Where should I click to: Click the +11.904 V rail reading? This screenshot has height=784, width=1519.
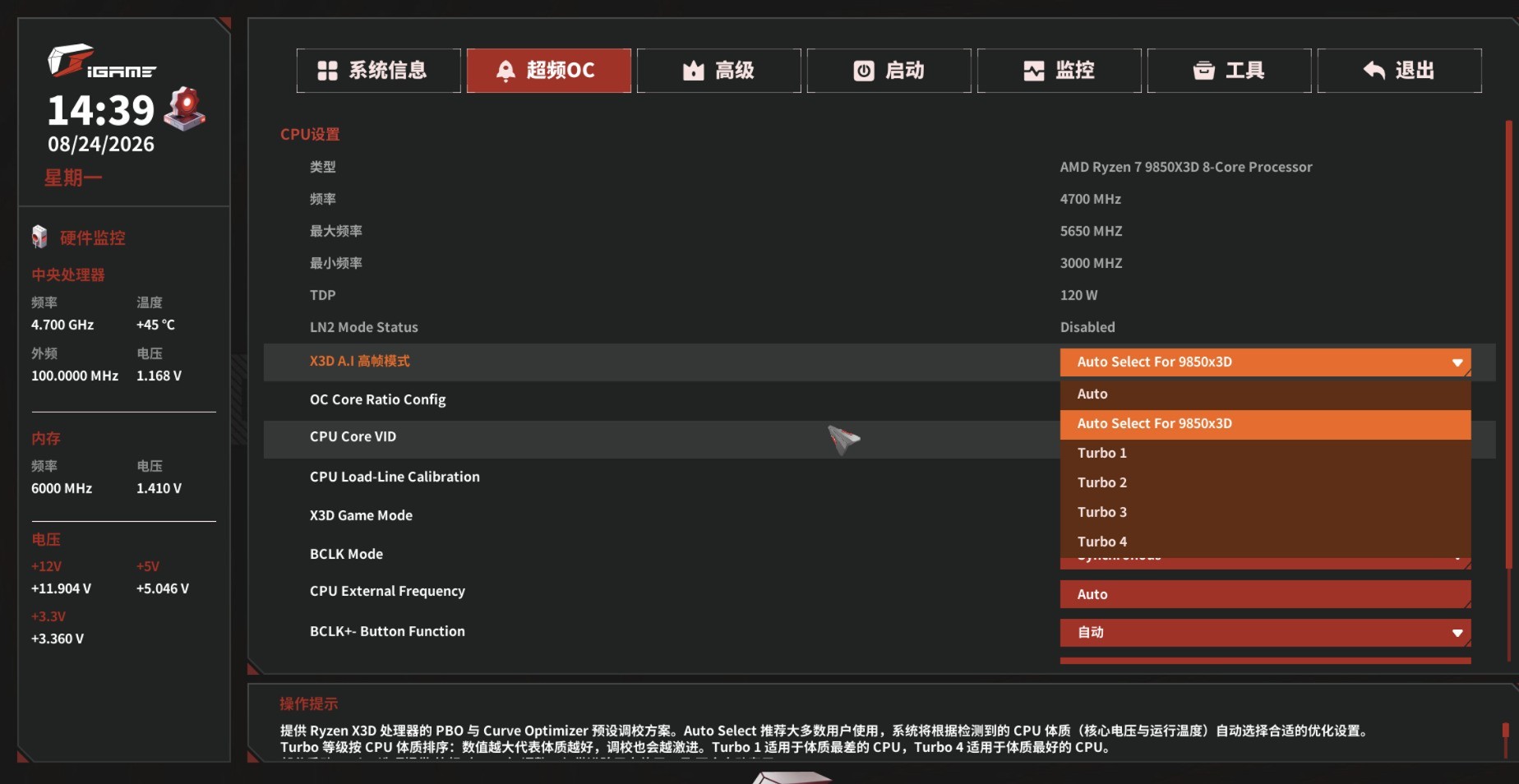coord(61,588)
